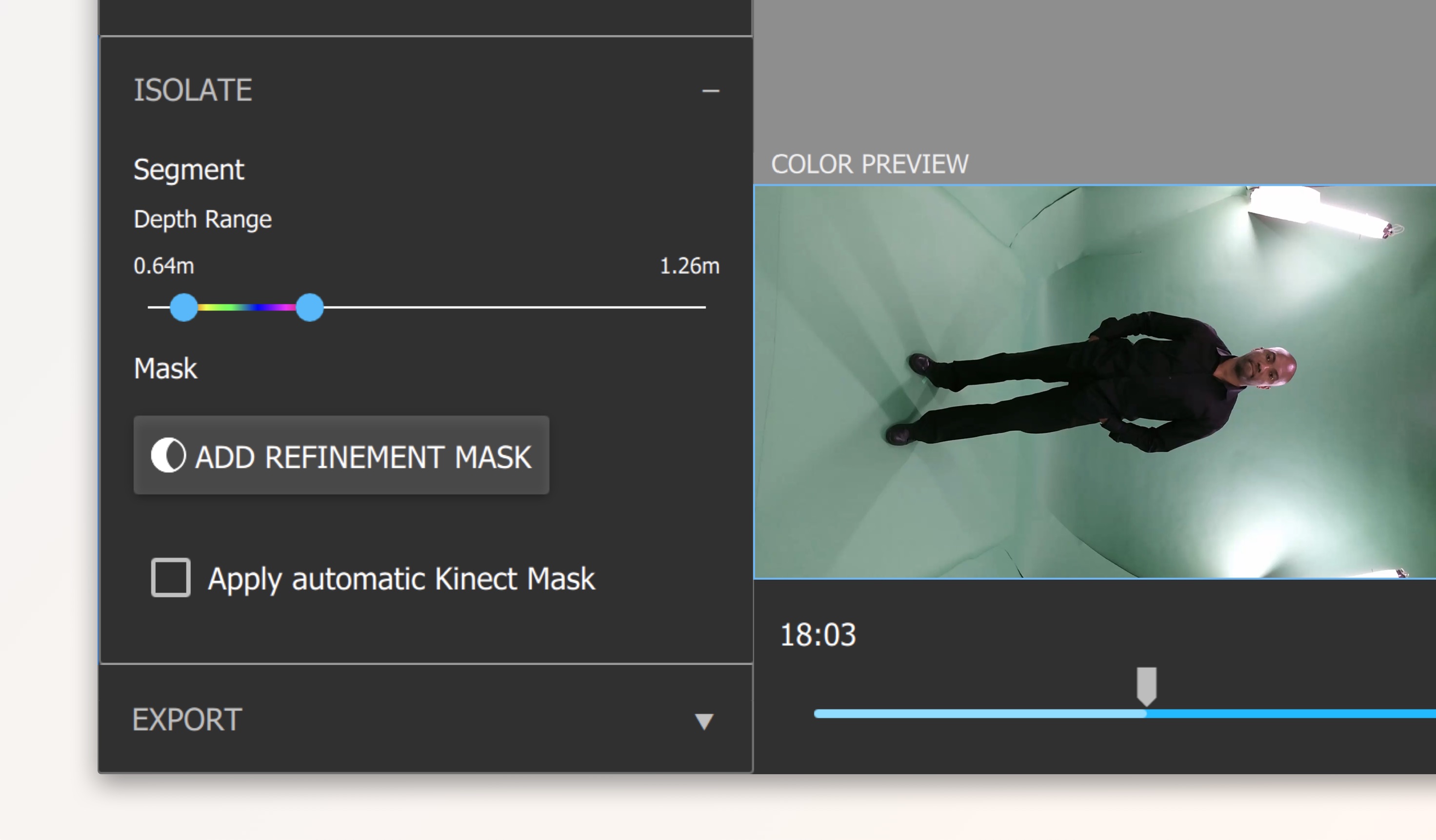Select the maximum depth range handle
Screen dimensions: 1436x840
[x=309, y=308]
